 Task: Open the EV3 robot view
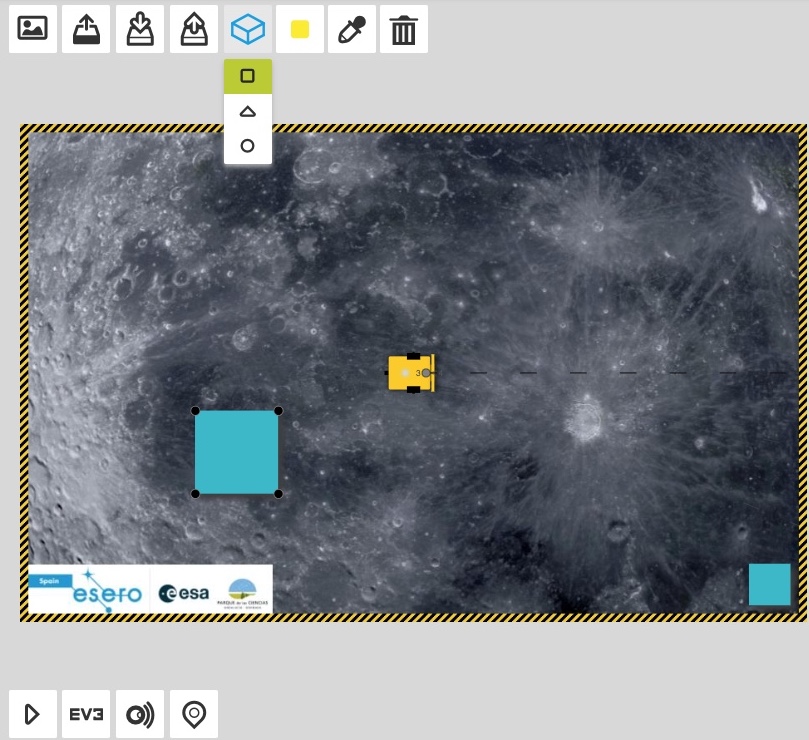tap(86, 714)
